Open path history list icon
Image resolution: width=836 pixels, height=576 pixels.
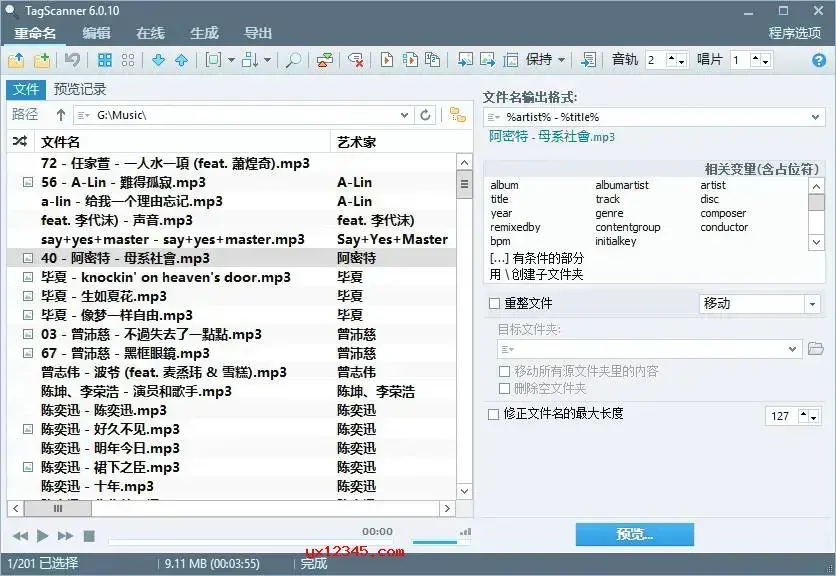coord(83,115)
